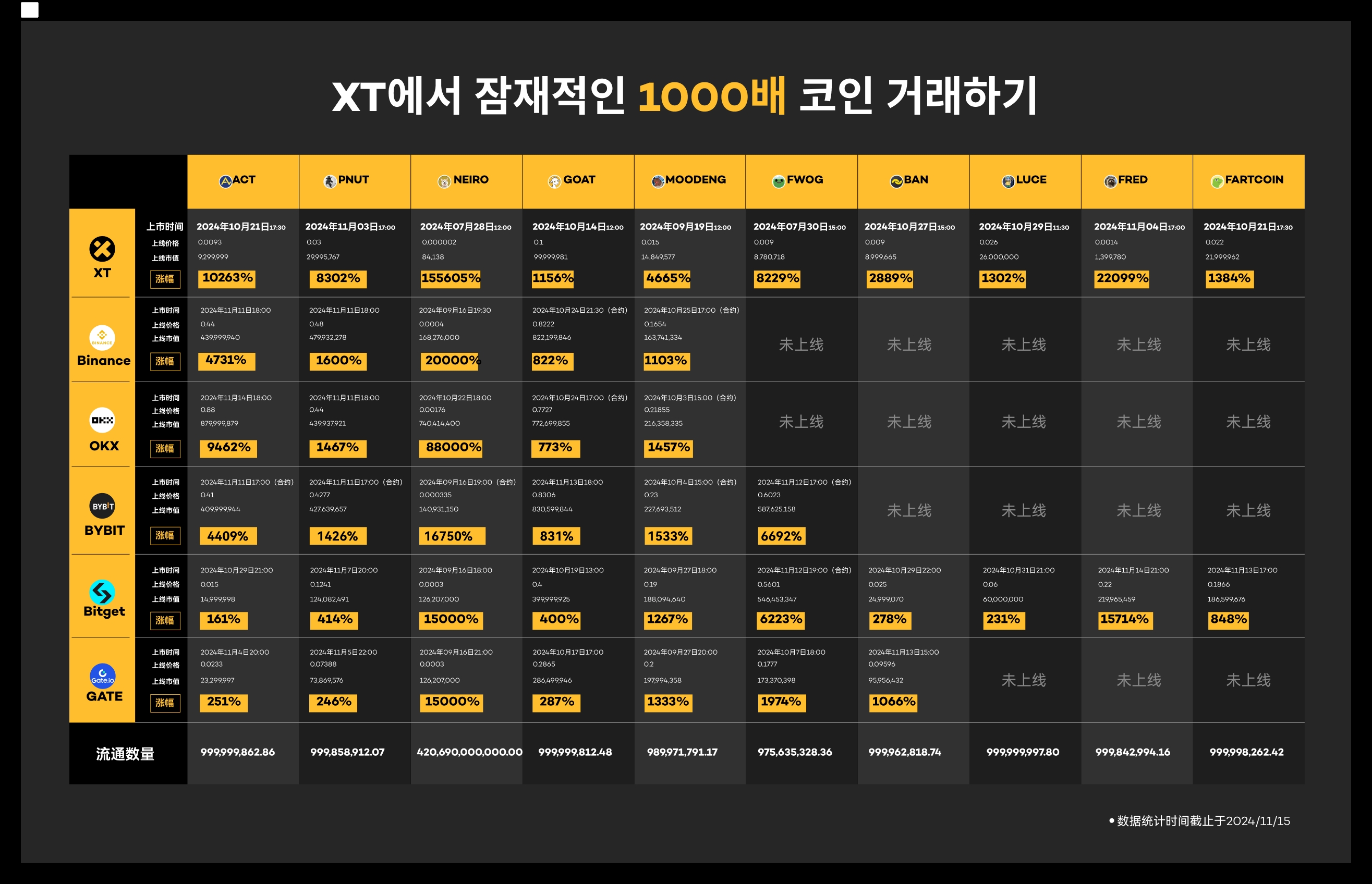This screenshot has width=1372, height=884.
Task: Click the LUCE coin icon
Action: pyautogui.click(x=1009, y=181)
